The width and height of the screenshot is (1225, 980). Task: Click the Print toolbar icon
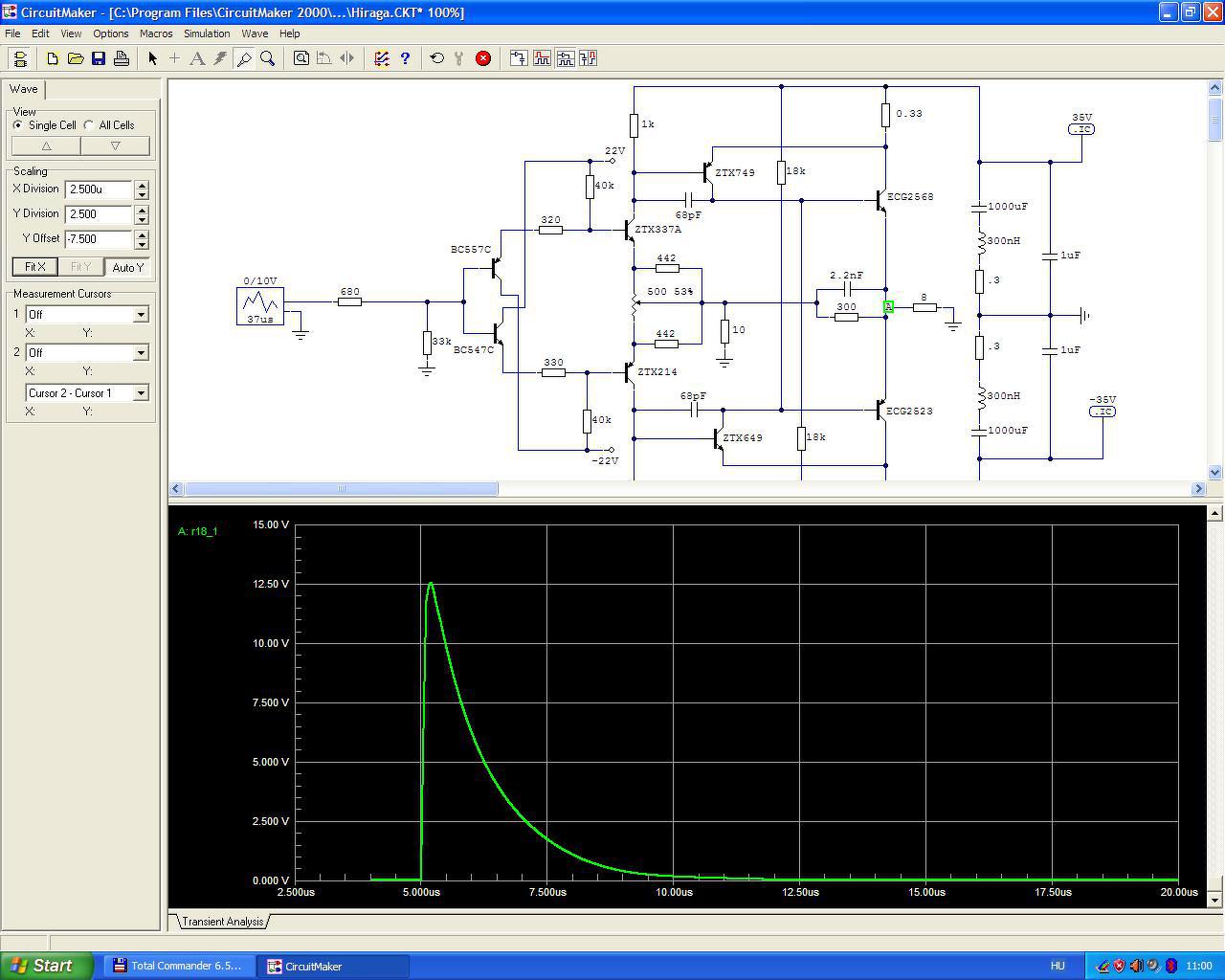(x=122, y=58)
